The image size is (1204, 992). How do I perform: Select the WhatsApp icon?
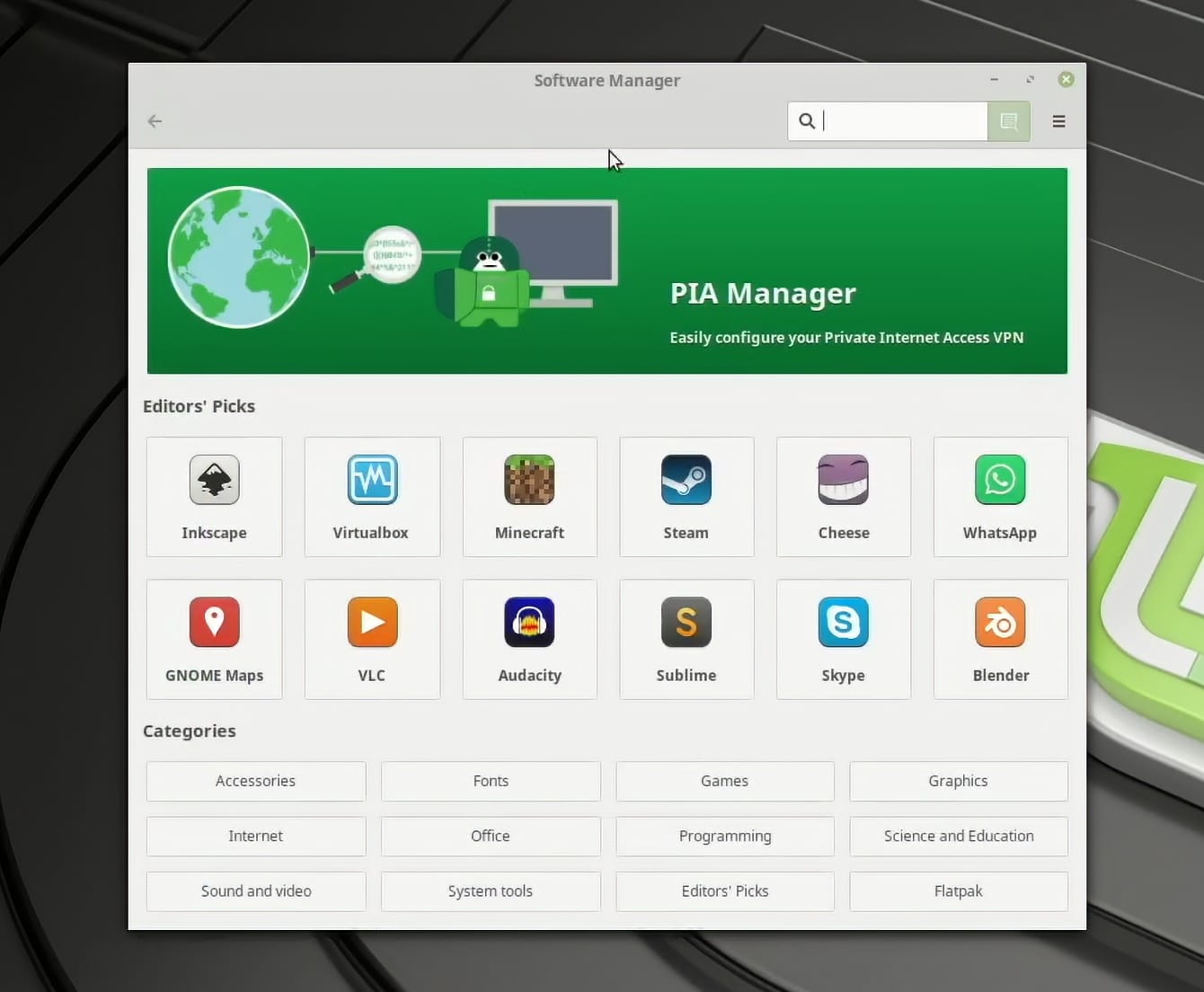click(x=1000, y=496)
